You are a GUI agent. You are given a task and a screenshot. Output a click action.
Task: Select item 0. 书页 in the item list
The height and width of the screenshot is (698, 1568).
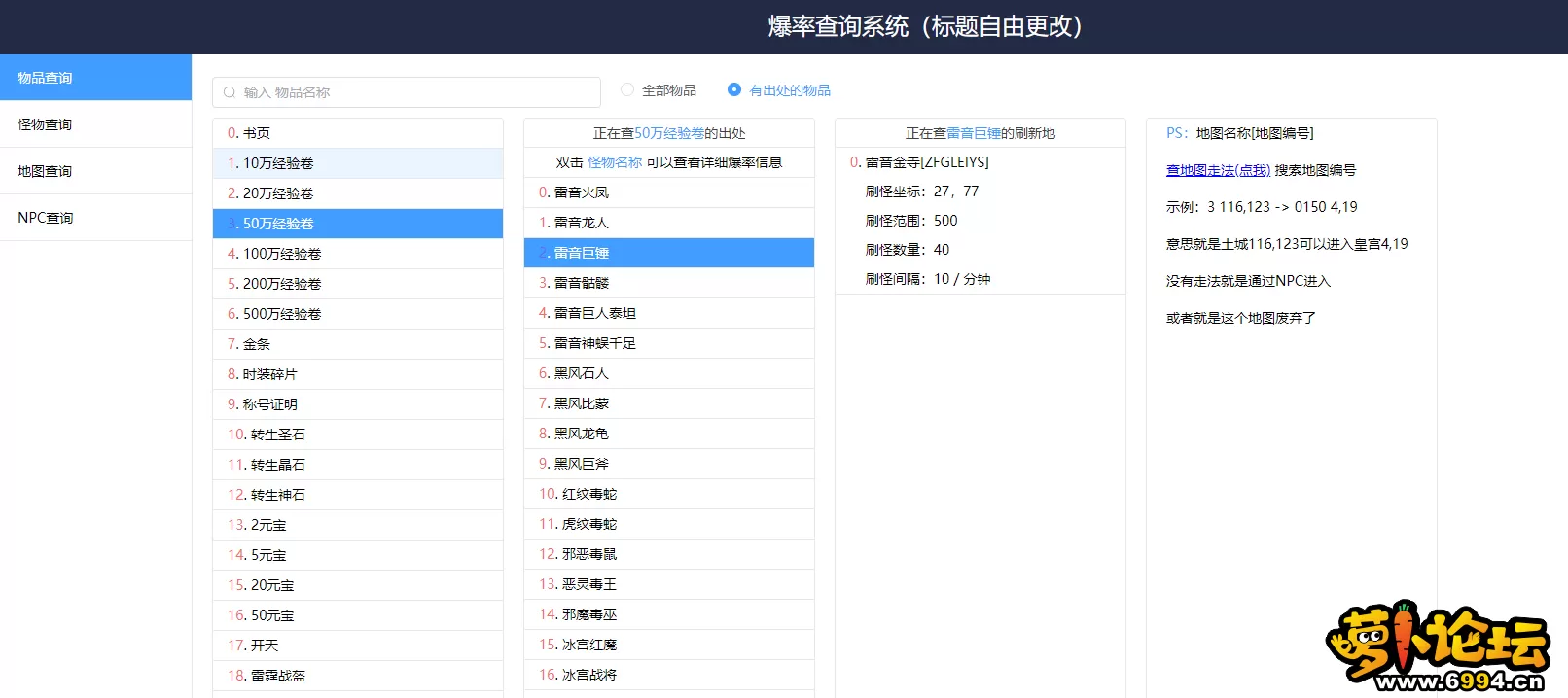358,133
